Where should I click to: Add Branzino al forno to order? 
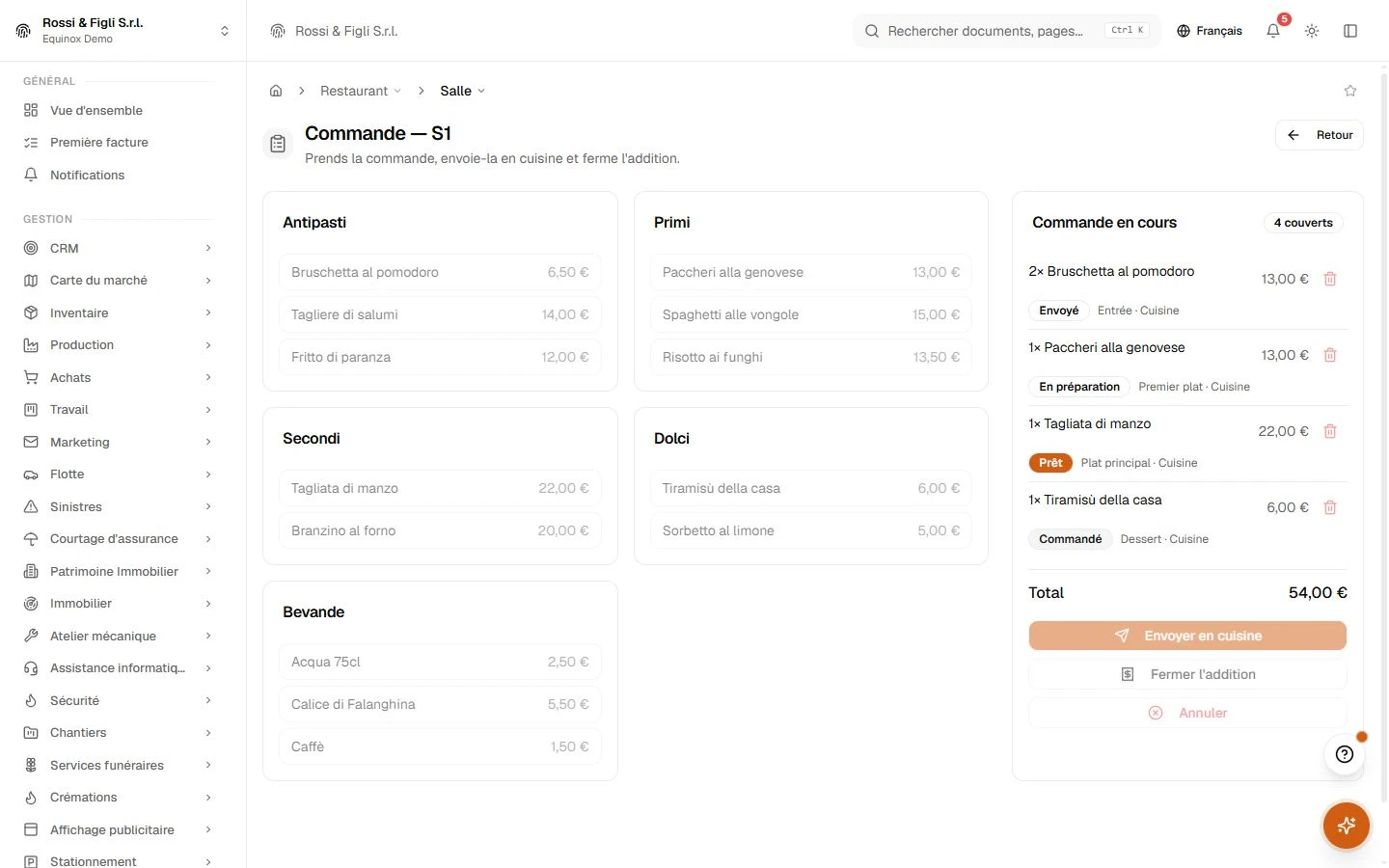(x=440, y=530)
